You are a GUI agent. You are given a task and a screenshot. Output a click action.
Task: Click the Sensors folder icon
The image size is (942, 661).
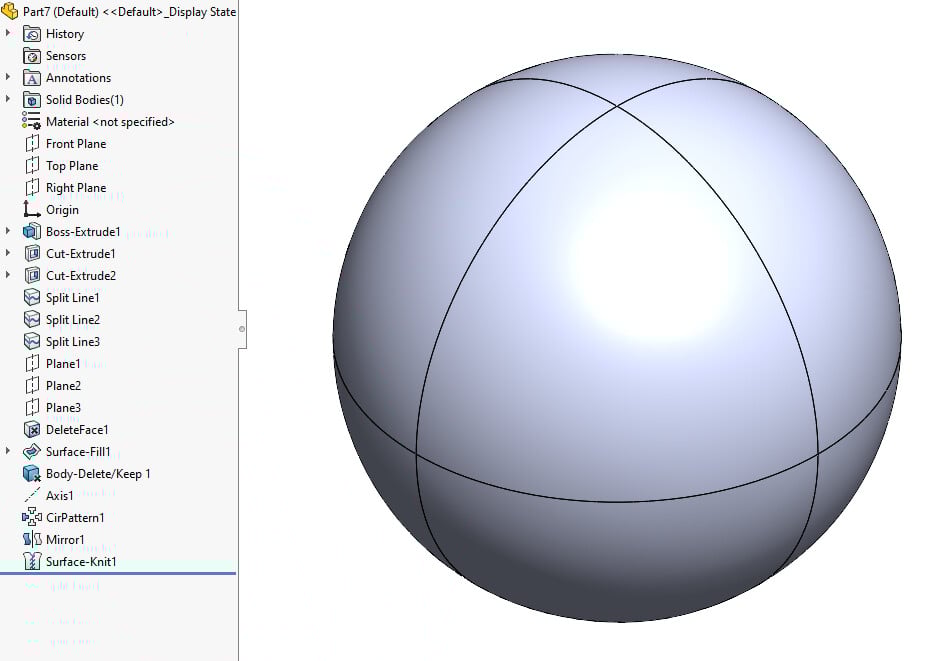(x=32, y=56)
